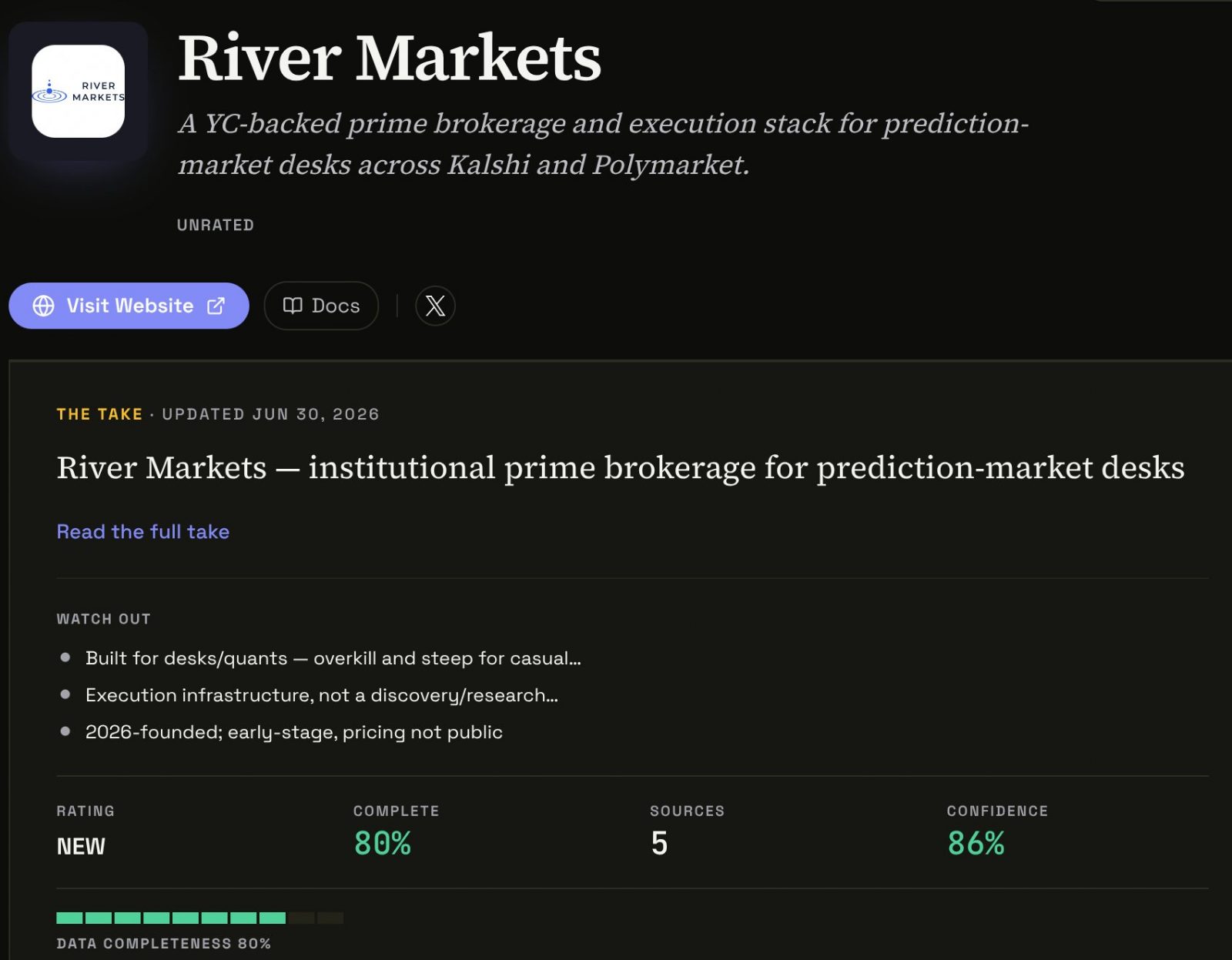Viewport: 1232px width, 960px height.
Task: Click the River Markets page title
Action: click(390, 58)
